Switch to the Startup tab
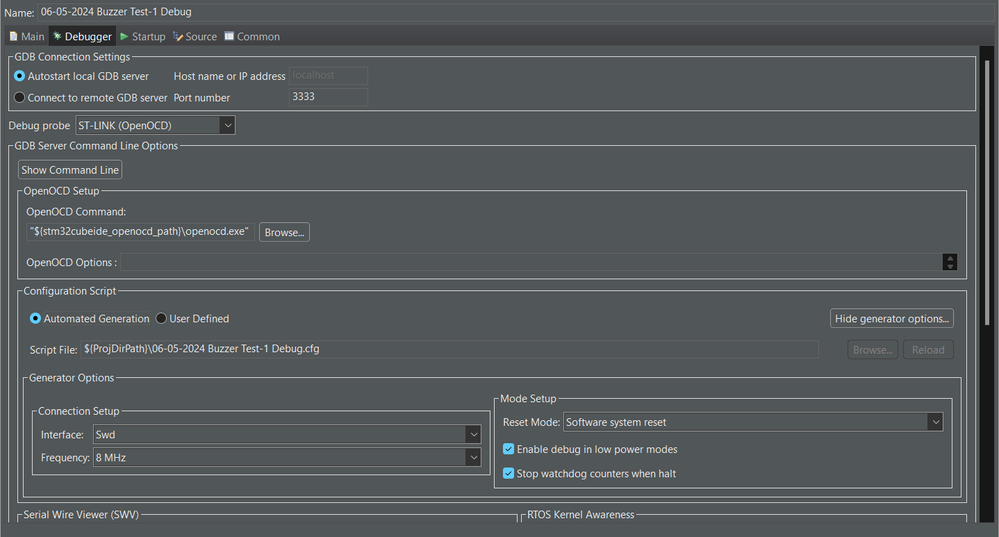 [x=142, y=37]
